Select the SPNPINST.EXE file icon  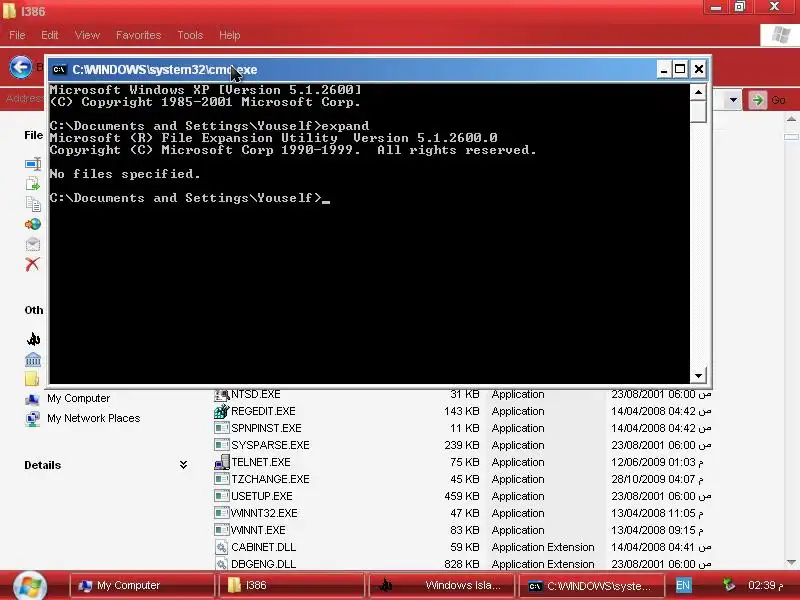(221, 429)
